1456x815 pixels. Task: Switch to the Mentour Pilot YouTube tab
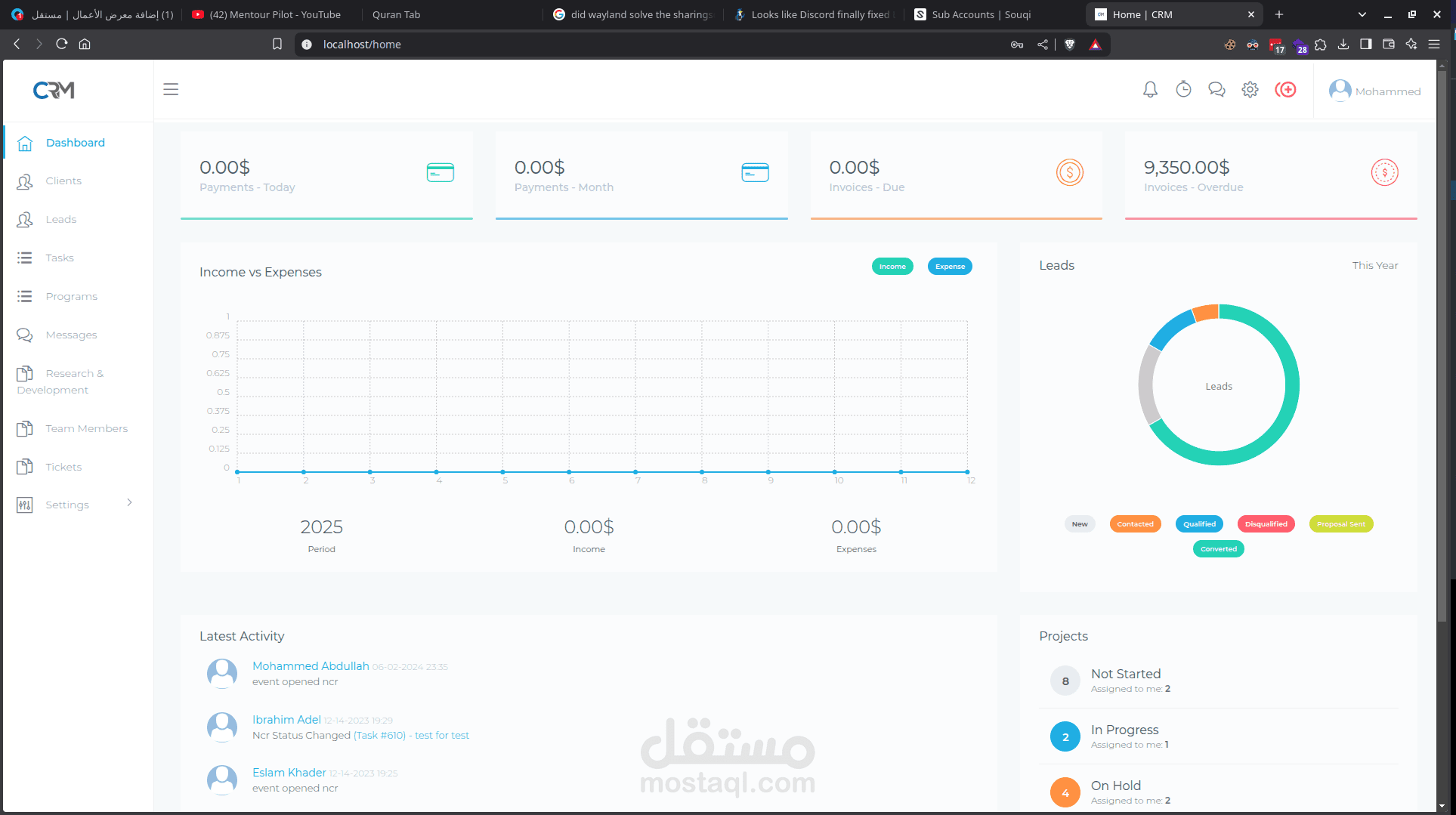(267, 14)
